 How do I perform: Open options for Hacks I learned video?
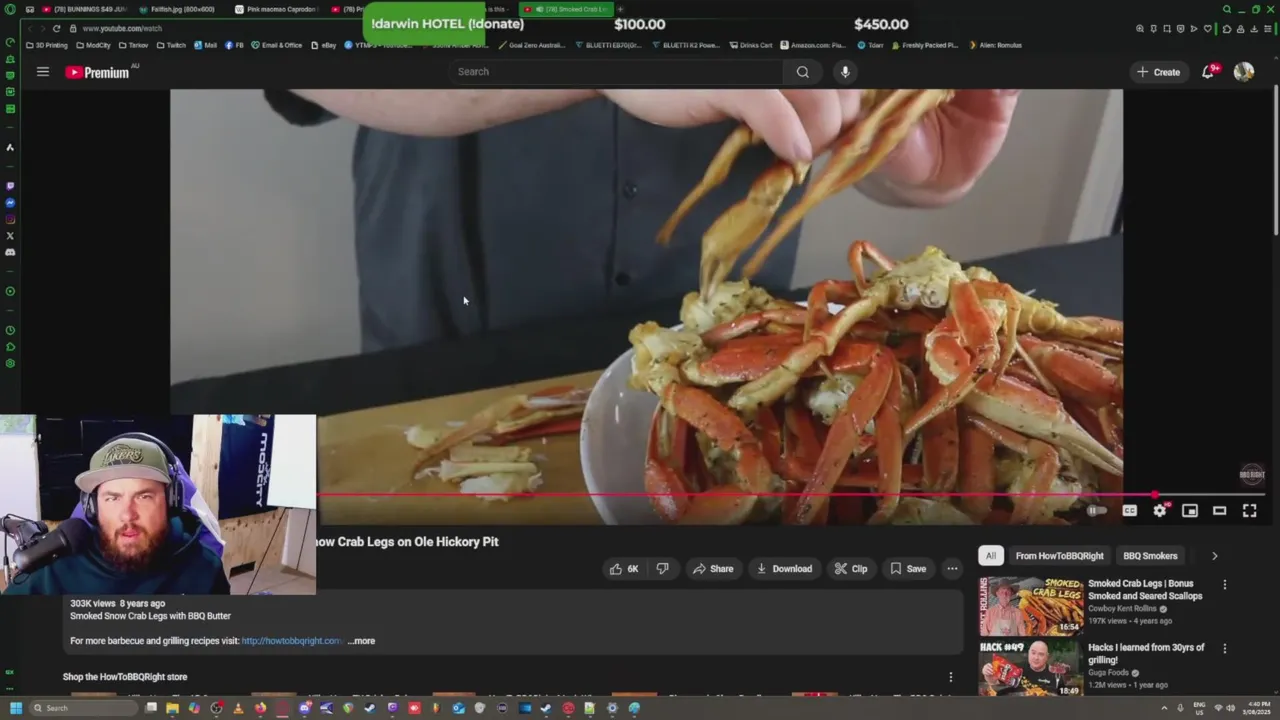point(1225,649)
